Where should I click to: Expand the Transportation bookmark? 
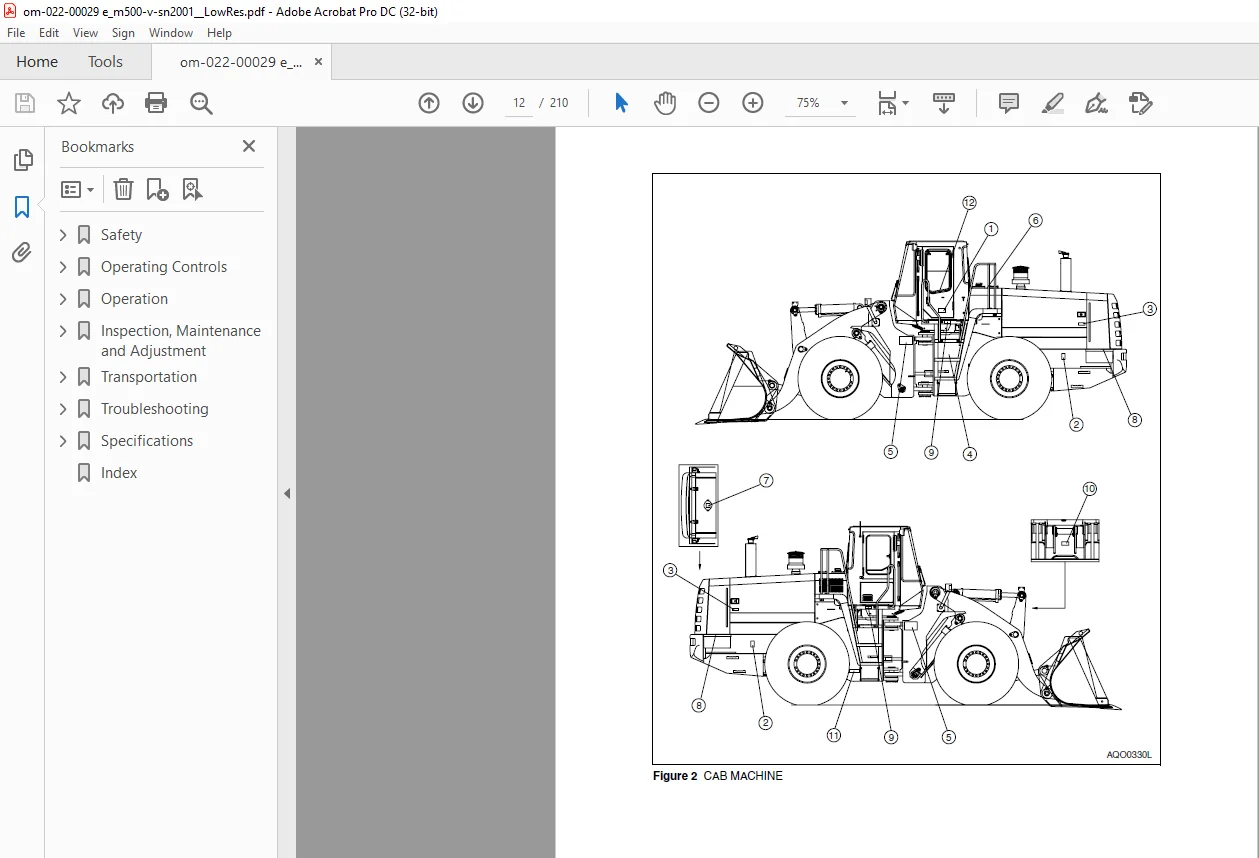pyautogui.click(x=63, y=377)
